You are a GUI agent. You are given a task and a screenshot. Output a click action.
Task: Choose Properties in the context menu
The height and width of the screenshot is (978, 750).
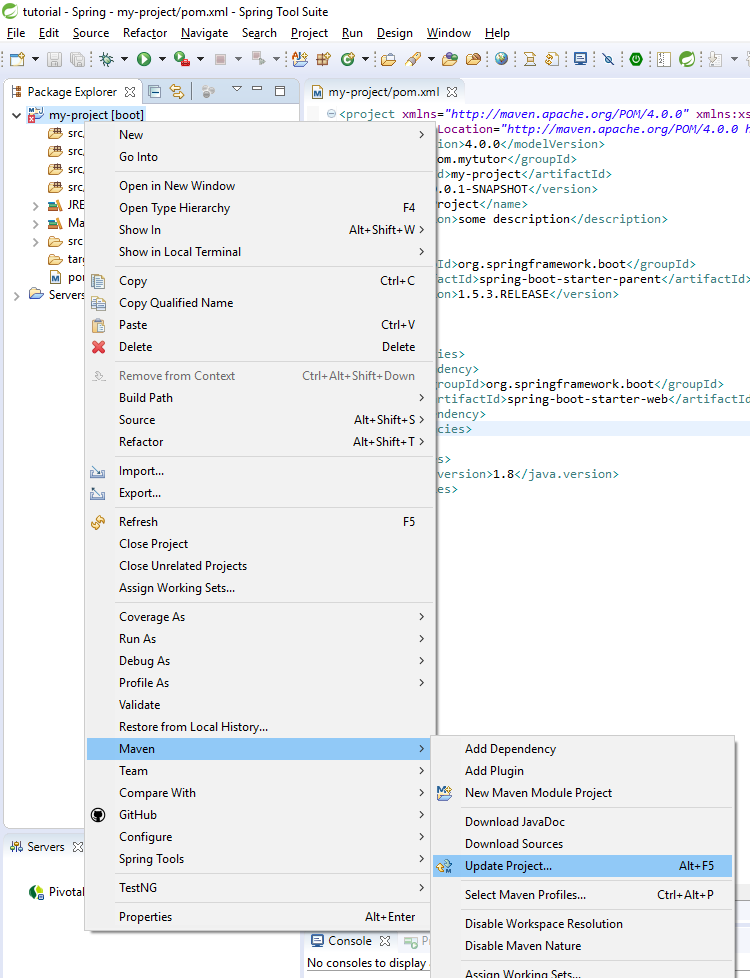click(259, 916)
